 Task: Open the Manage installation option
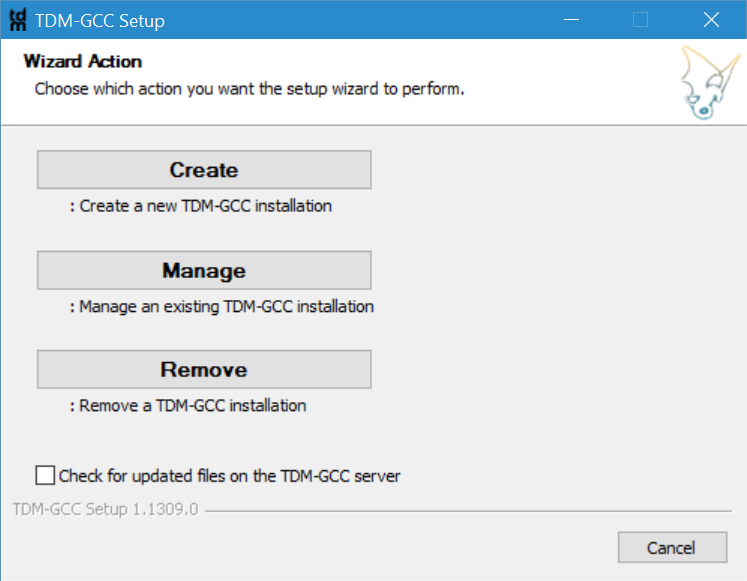tap(204, 270)
